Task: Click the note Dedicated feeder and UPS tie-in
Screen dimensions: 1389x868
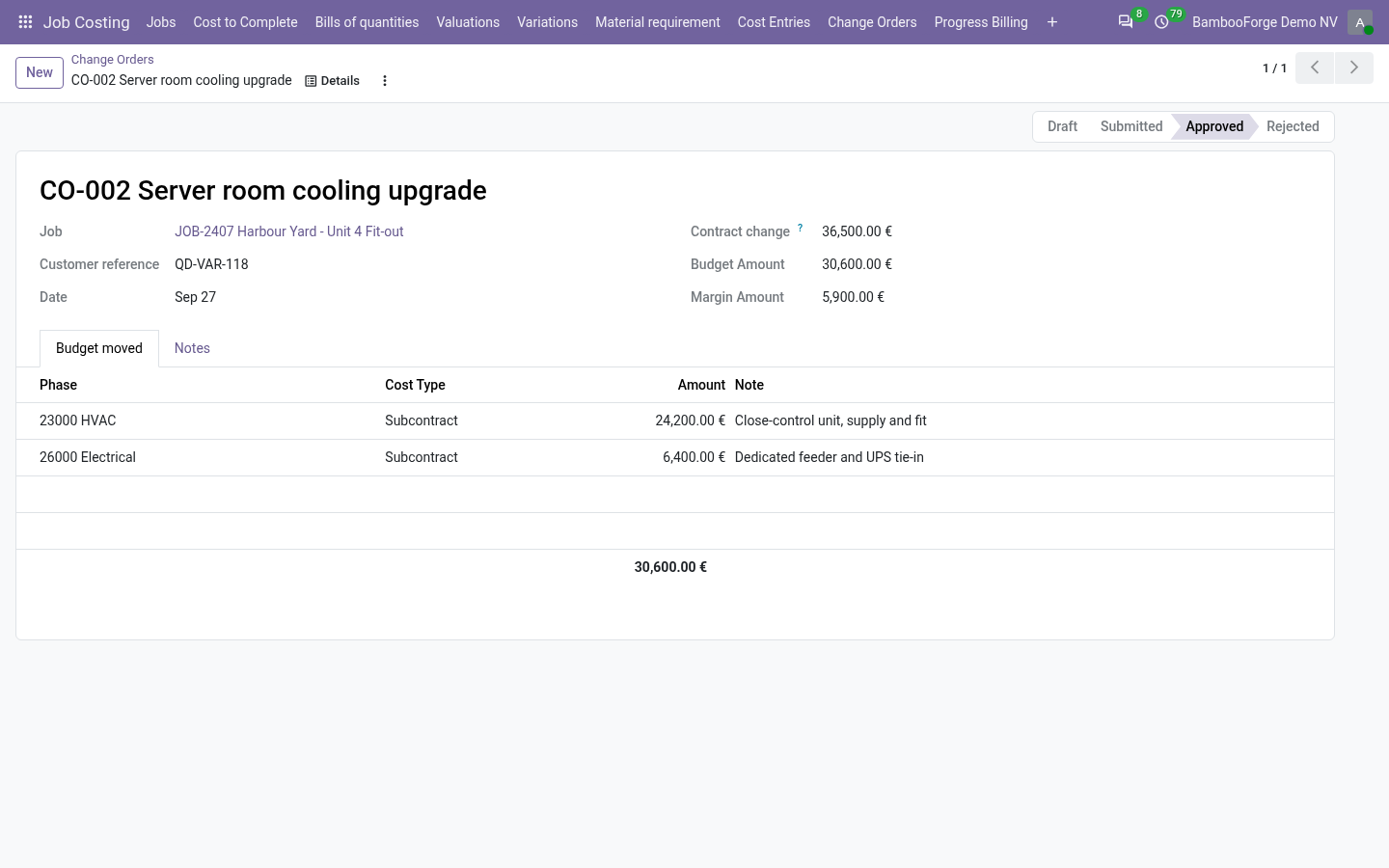Action: [830, 457]
